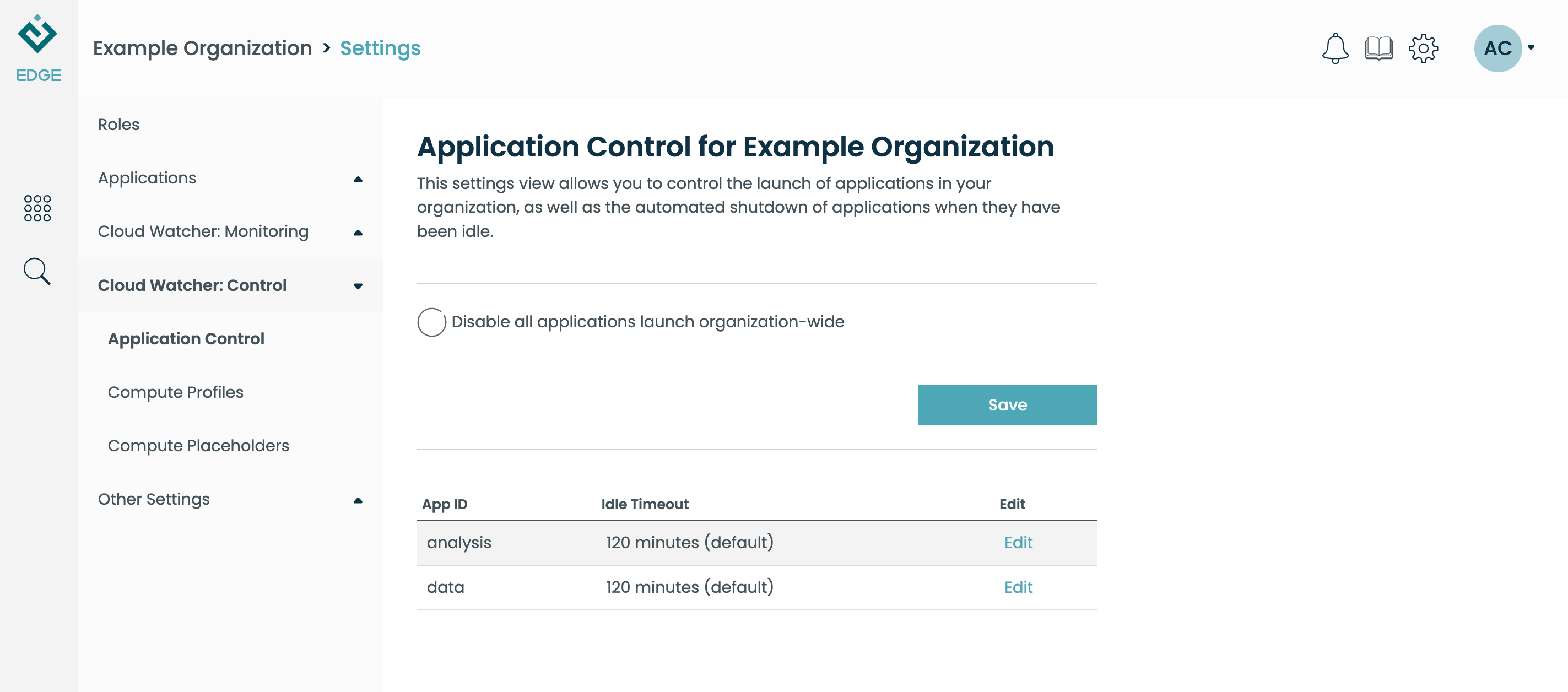This screenshot has height=692, width=1568.
Task: Open Compute Profiles submenu item
Action: pyautogui.click(x=175, y=392)
